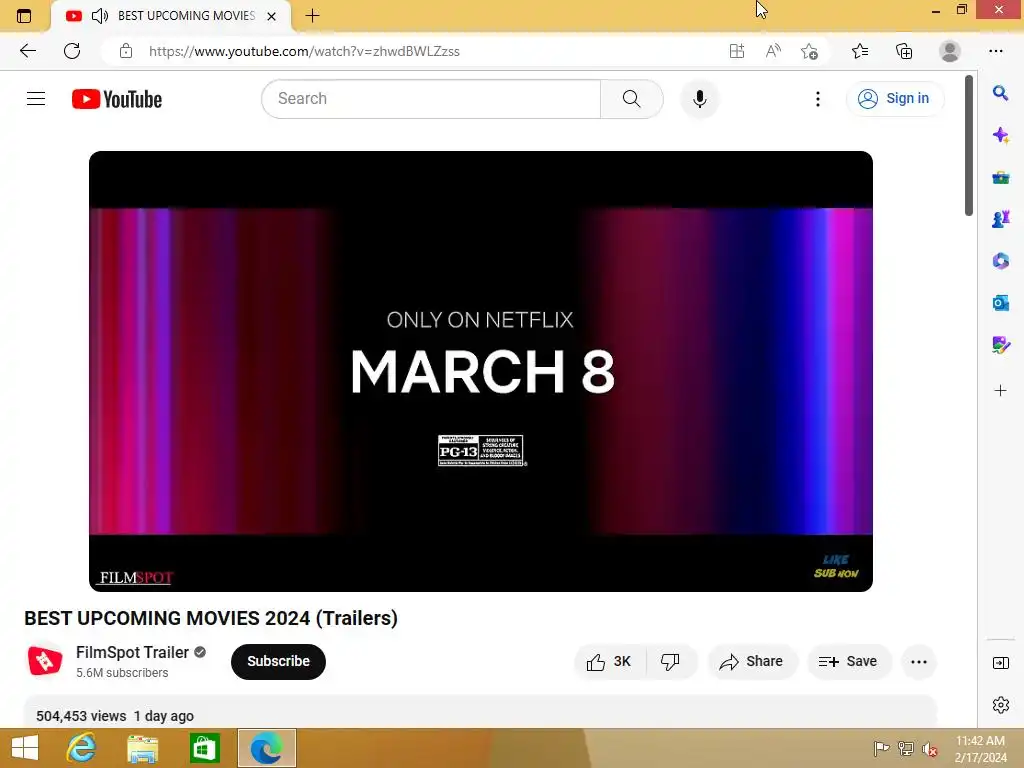Save video to a playlist
Image resolution: width=1024 pixels, height=768 pixels.
(x=848, y=662)
